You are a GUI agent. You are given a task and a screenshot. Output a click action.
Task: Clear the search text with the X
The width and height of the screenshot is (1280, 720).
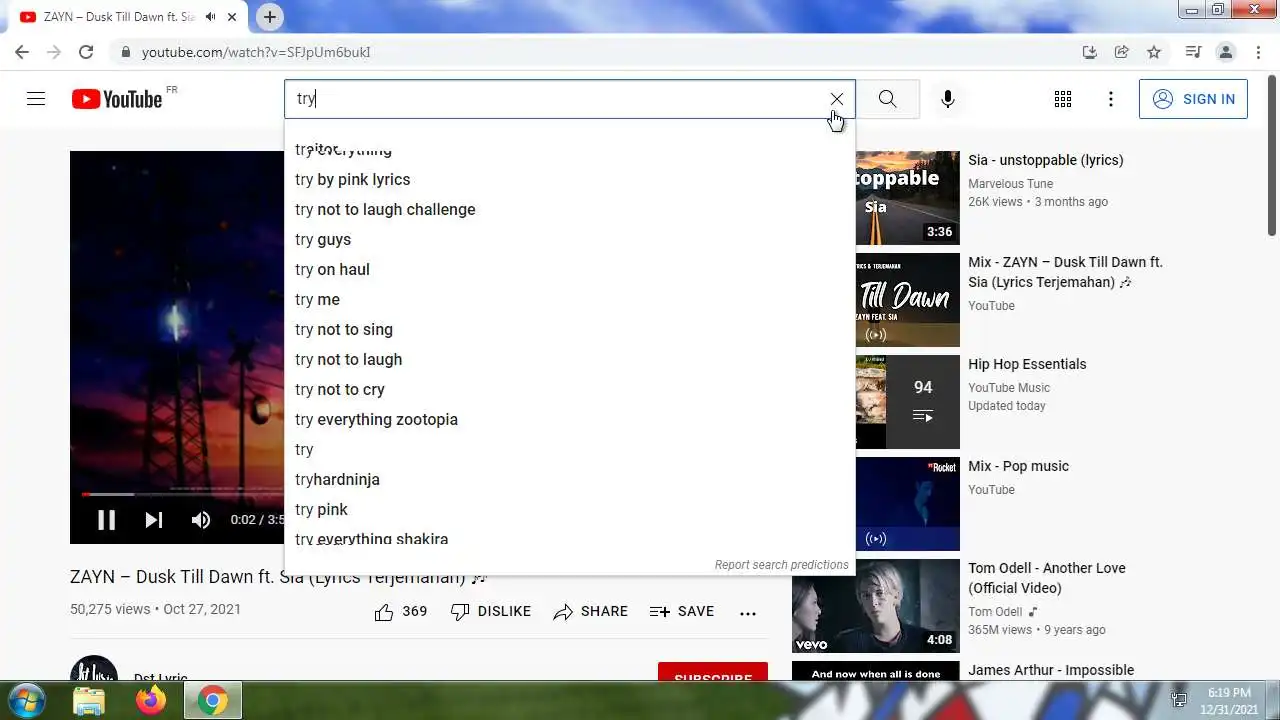pyautogui.click(x=837, y=99)
